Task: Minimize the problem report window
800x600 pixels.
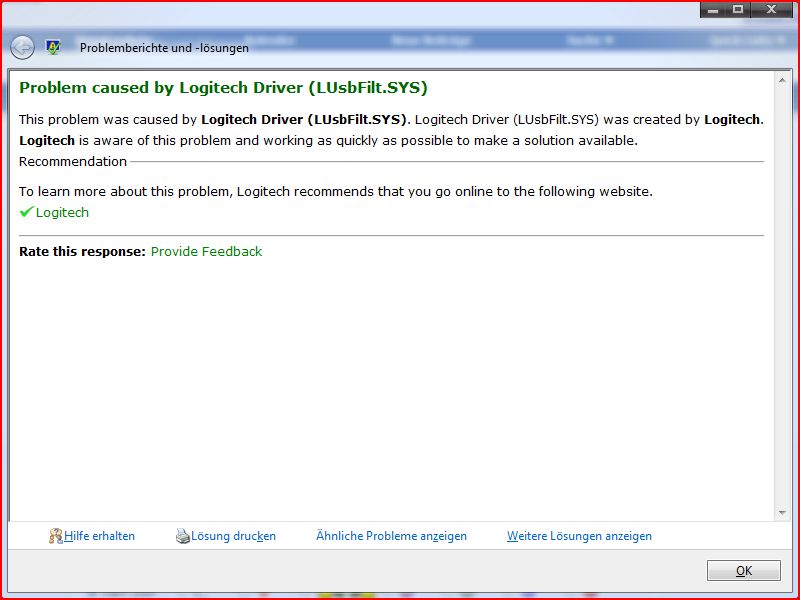Action: click(713, 9)
